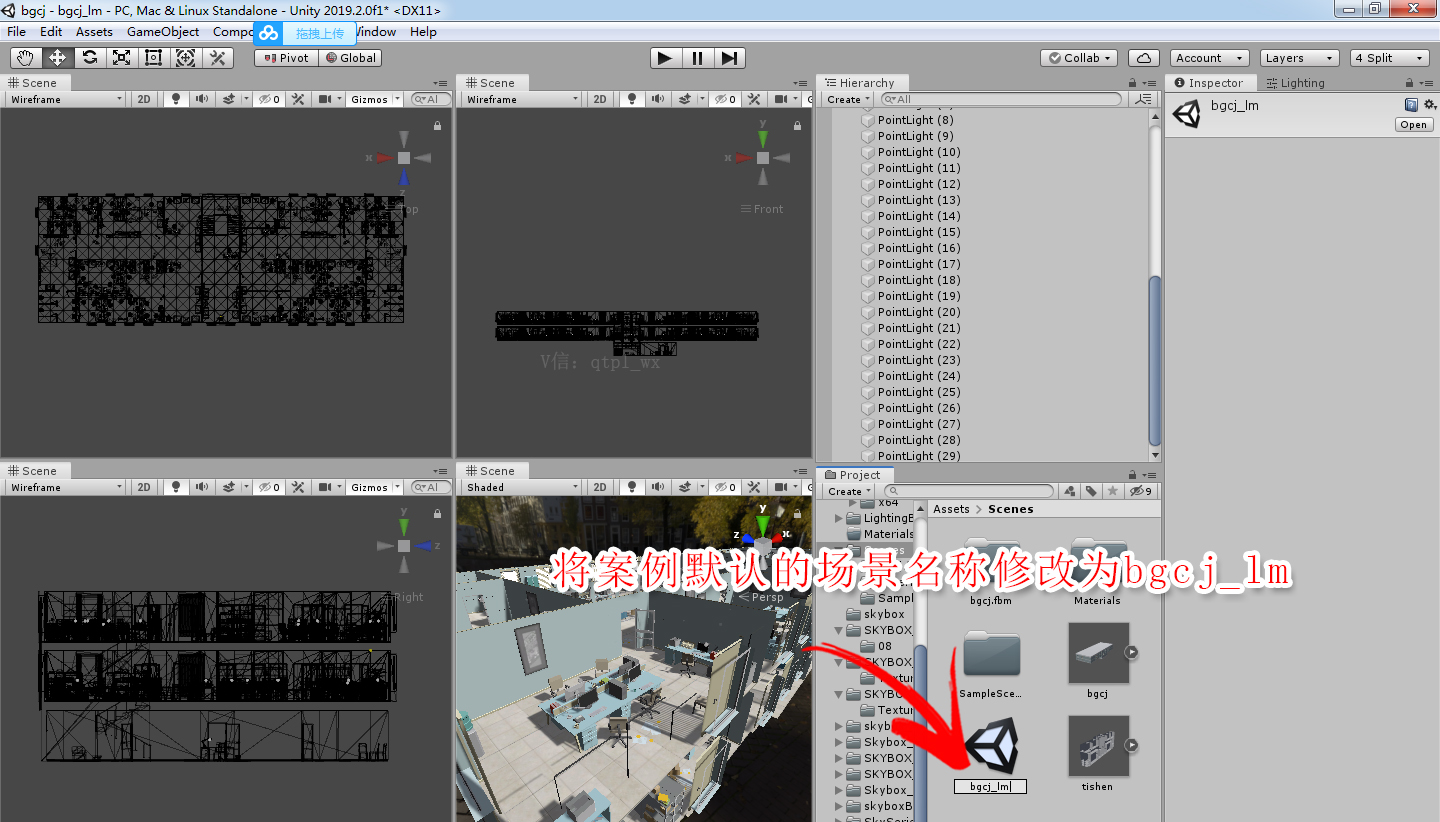Viewport: 1440px width, 822px height.
Task: Open the Help menu
Action: (x=423, y=32)
